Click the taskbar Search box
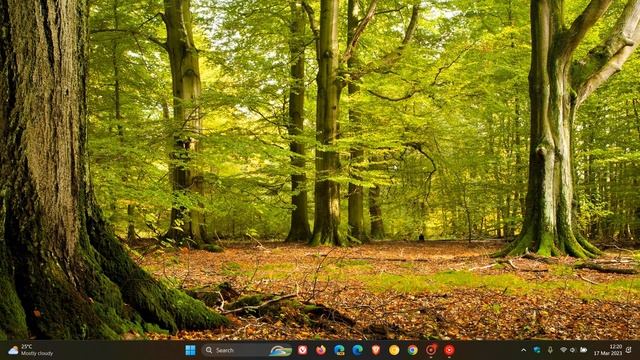 click(247, 350)
